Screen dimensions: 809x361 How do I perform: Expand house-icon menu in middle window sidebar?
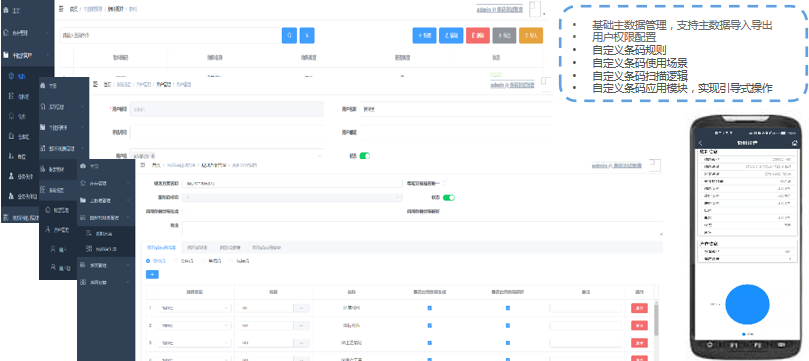64,107
